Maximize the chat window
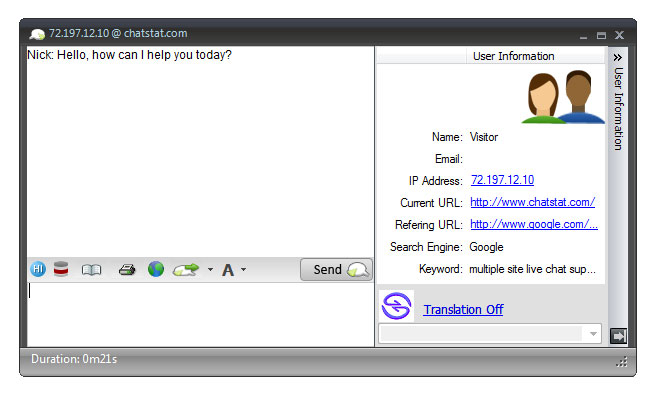658x400 pixels. [601, 36]
